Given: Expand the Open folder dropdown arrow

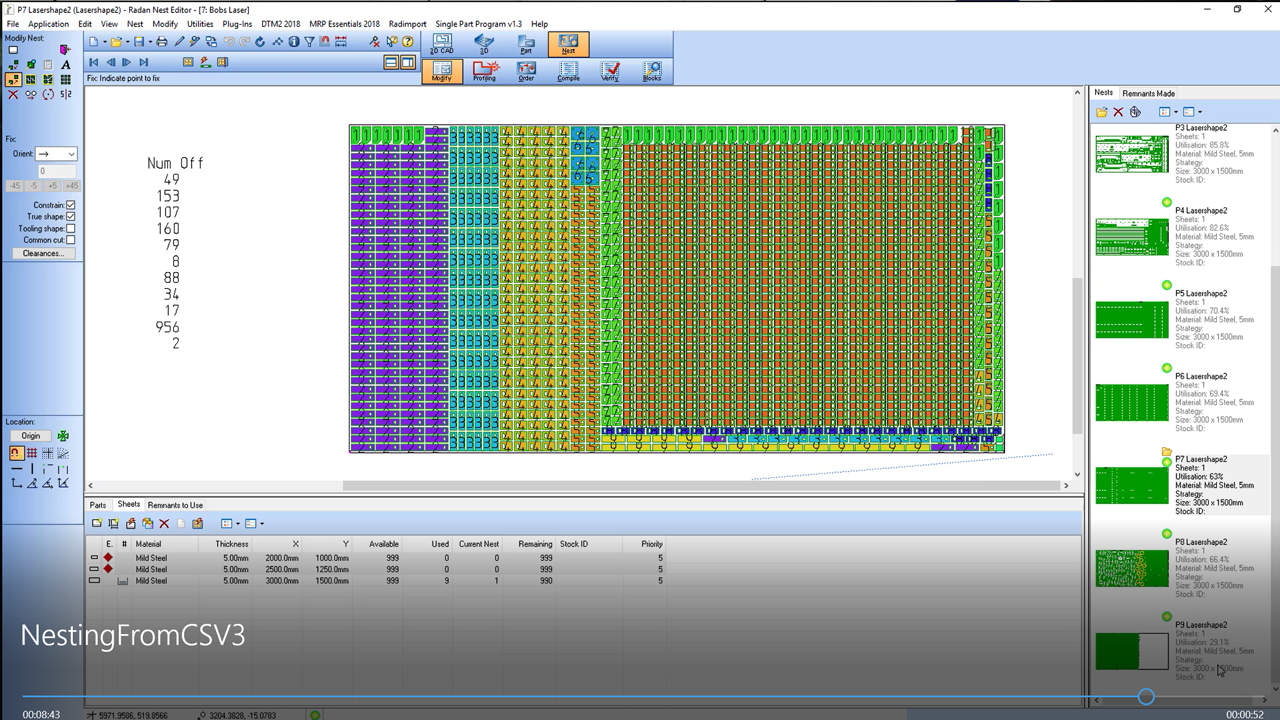Looking at the screenshot, I should tap(128, 42).
